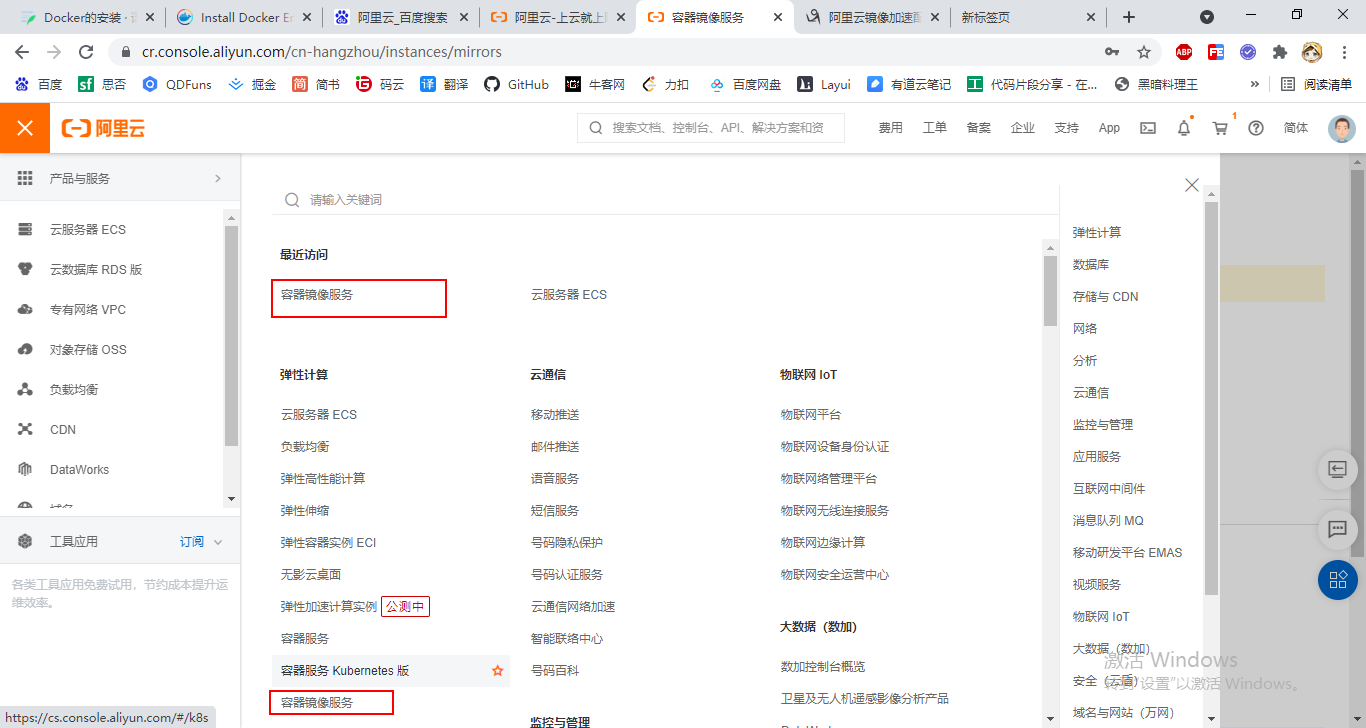The width and height of the screenshot is (1366, 728).
Task: Reload the page with browser refresh icon
Action: (86, 52)
